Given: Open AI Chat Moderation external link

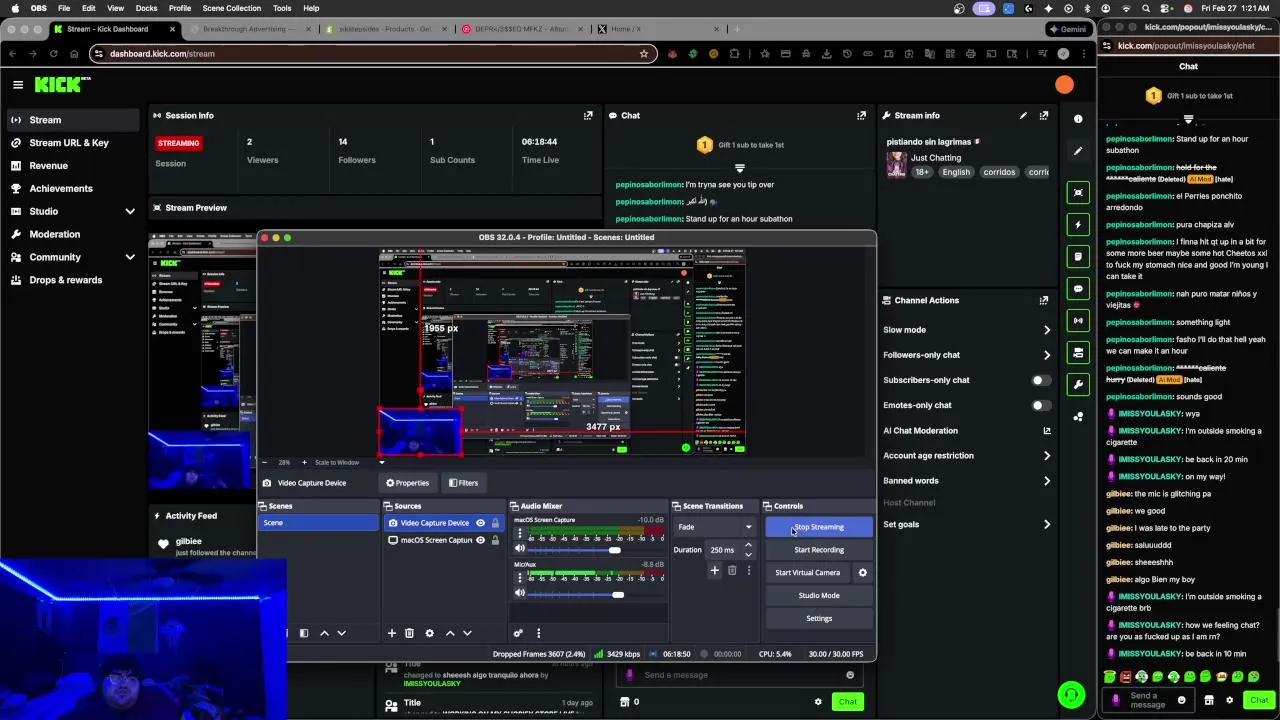Looking at the screenshot, I should tap(1047, 431).
